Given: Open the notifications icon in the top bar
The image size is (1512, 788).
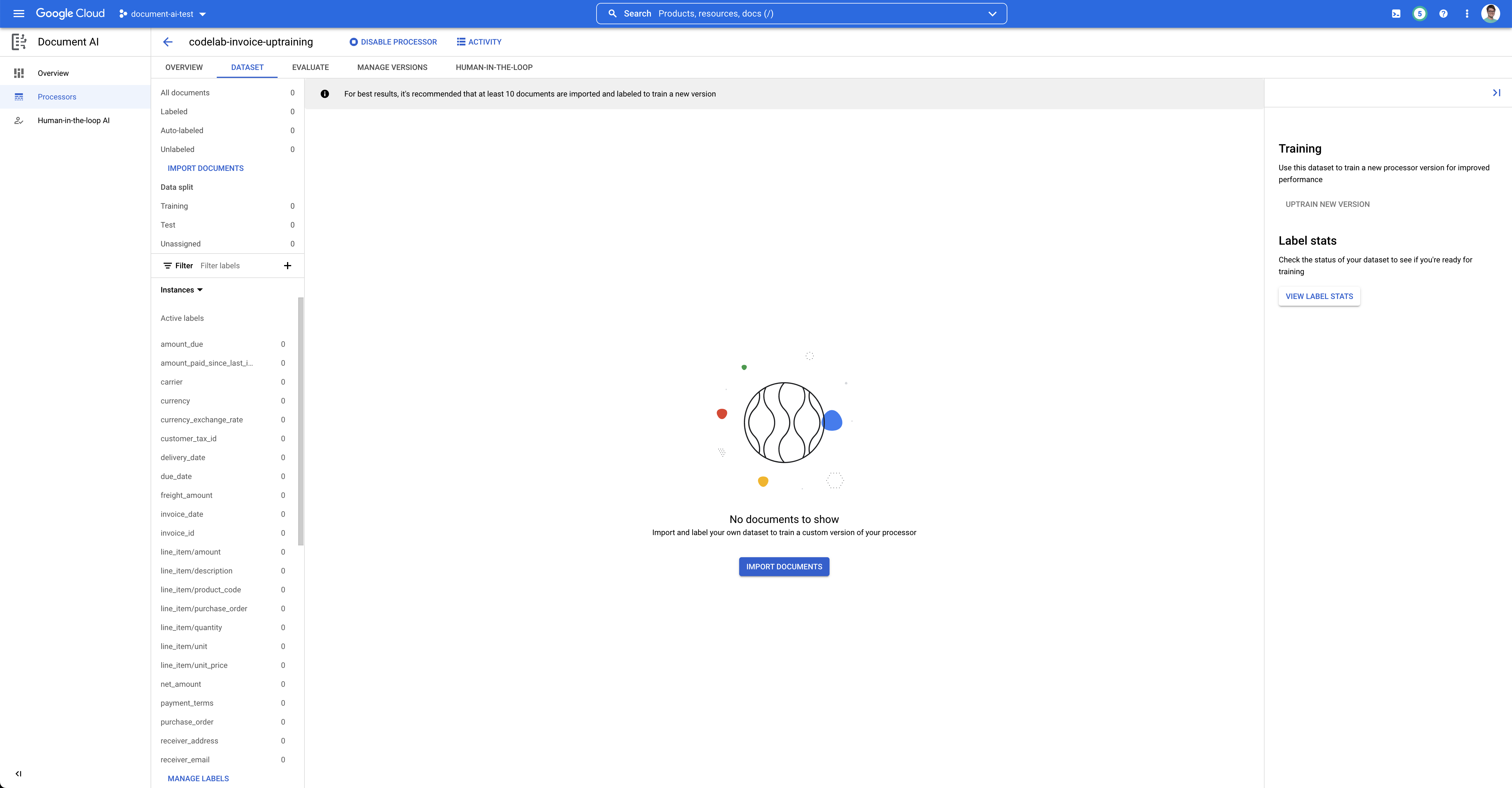Looking at the screenshot, I should coord(1419,13).
